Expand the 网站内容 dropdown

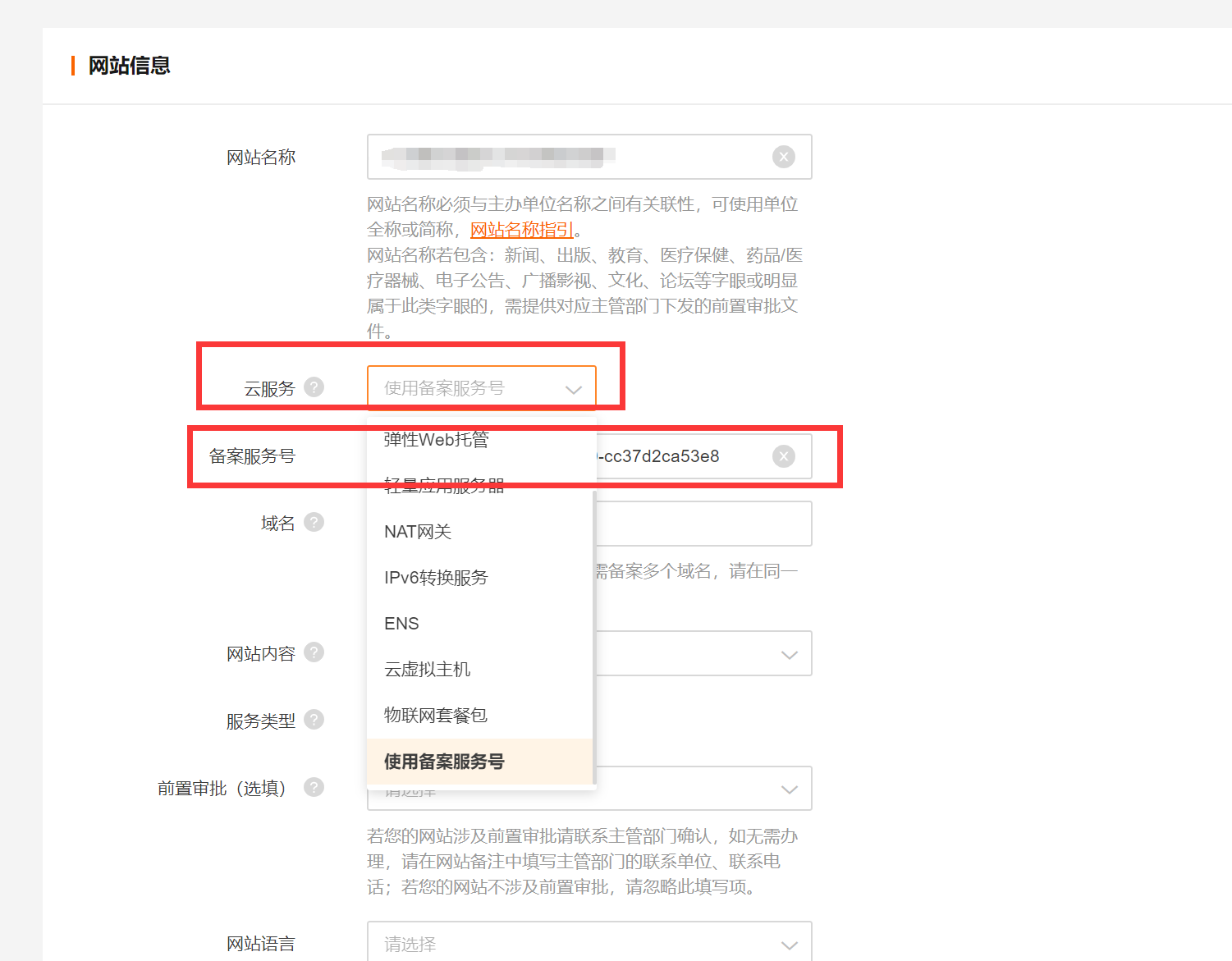(x=789, y=654)
